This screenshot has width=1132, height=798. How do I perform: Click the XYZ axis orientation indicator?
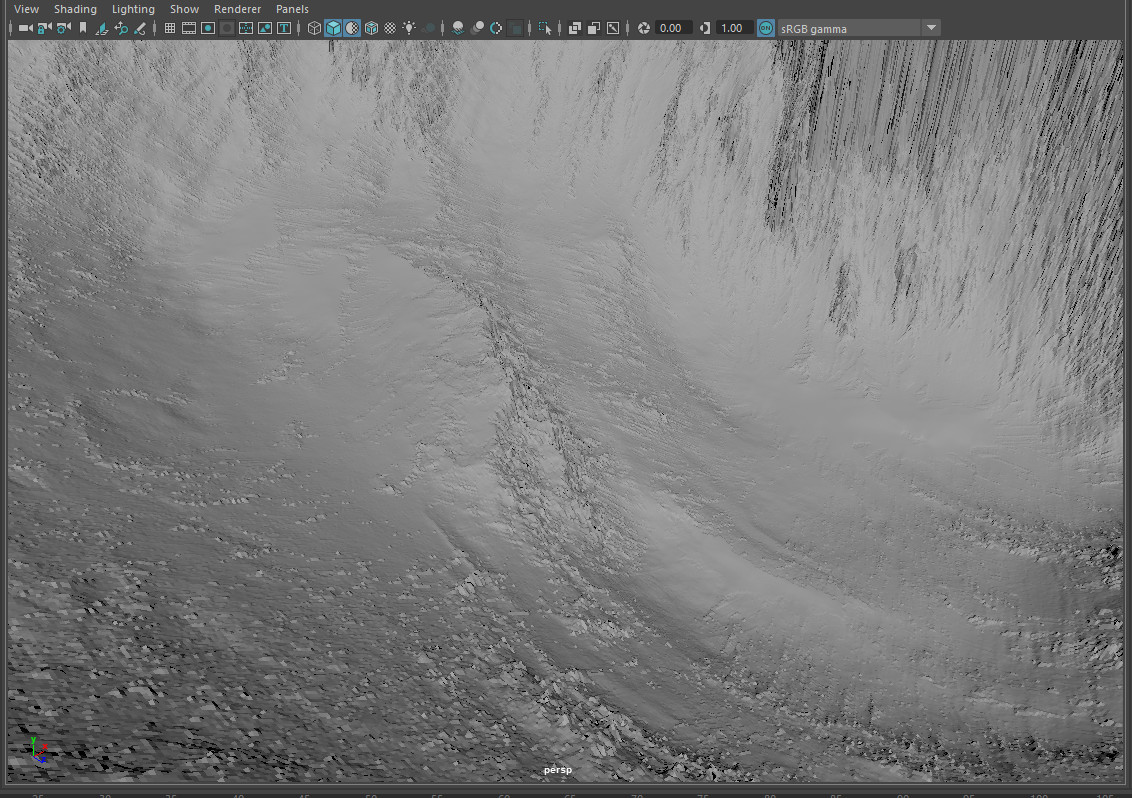coord(38,750)
